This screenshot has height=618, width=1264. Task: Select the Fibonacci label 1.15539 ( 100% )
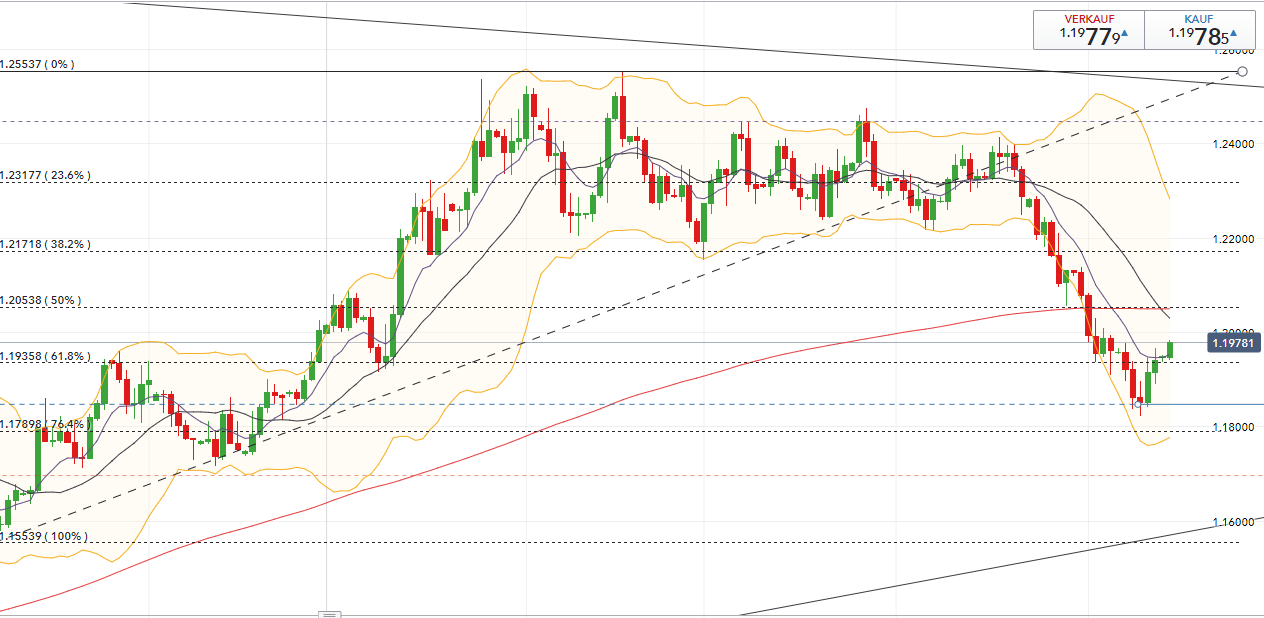pyautogui.click(x=43, y=536)
